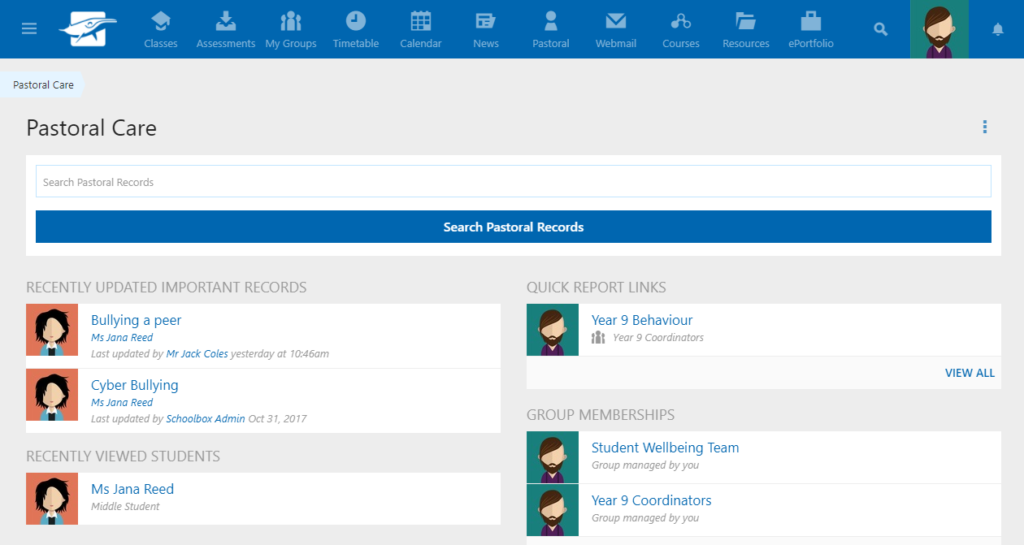Expand the three-dot page options menu
Image resolution: width=1024 pixels, height=545 pixels.
pos(985,127)
